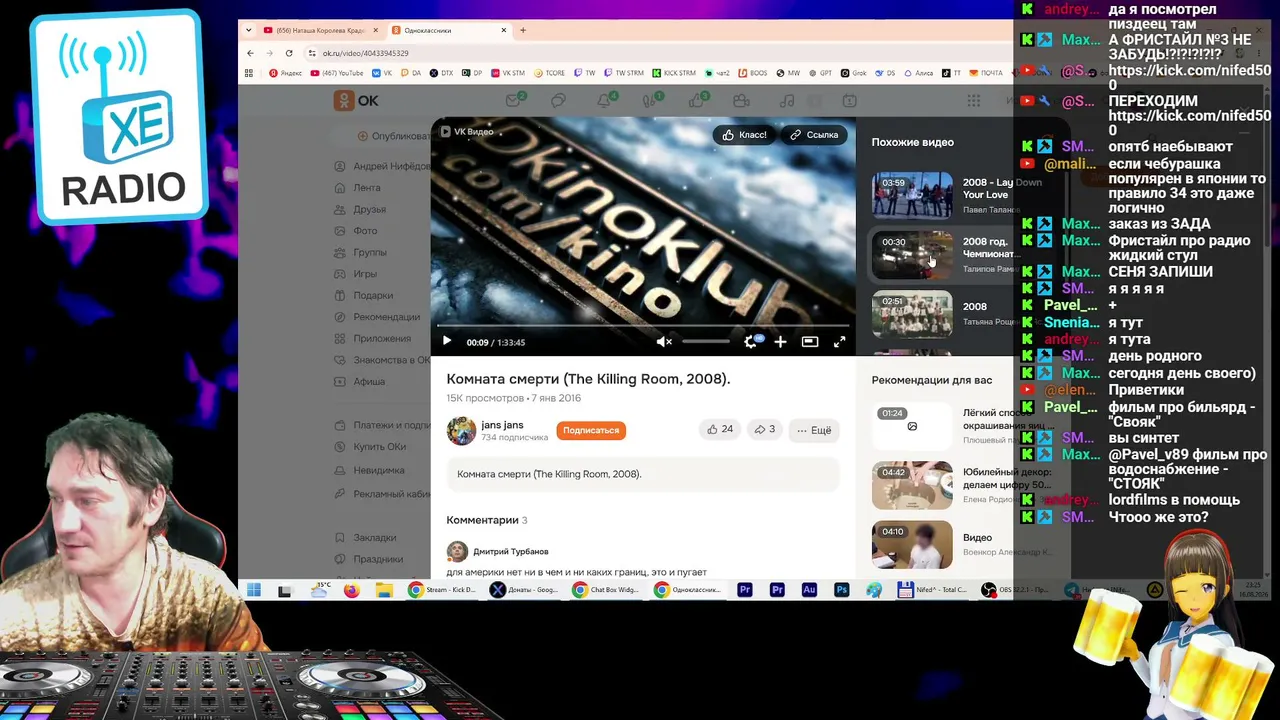Viewport: 1280px width, 720px height.
Task: Open the (467) YouTube bookmark
Action: coord(337,73)
